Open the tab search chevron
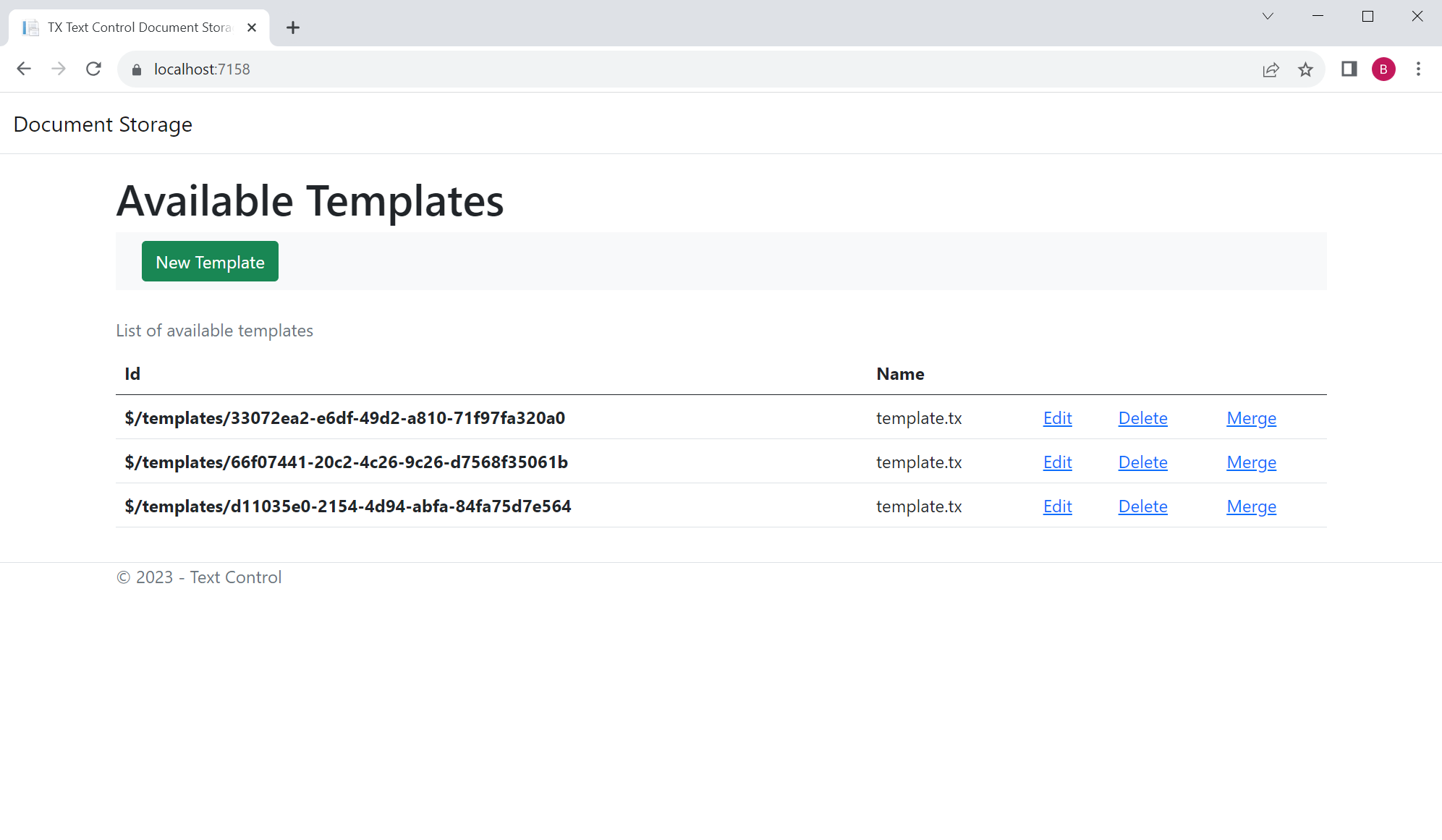Screen dimensions: 1442x840 (1268, 16)
